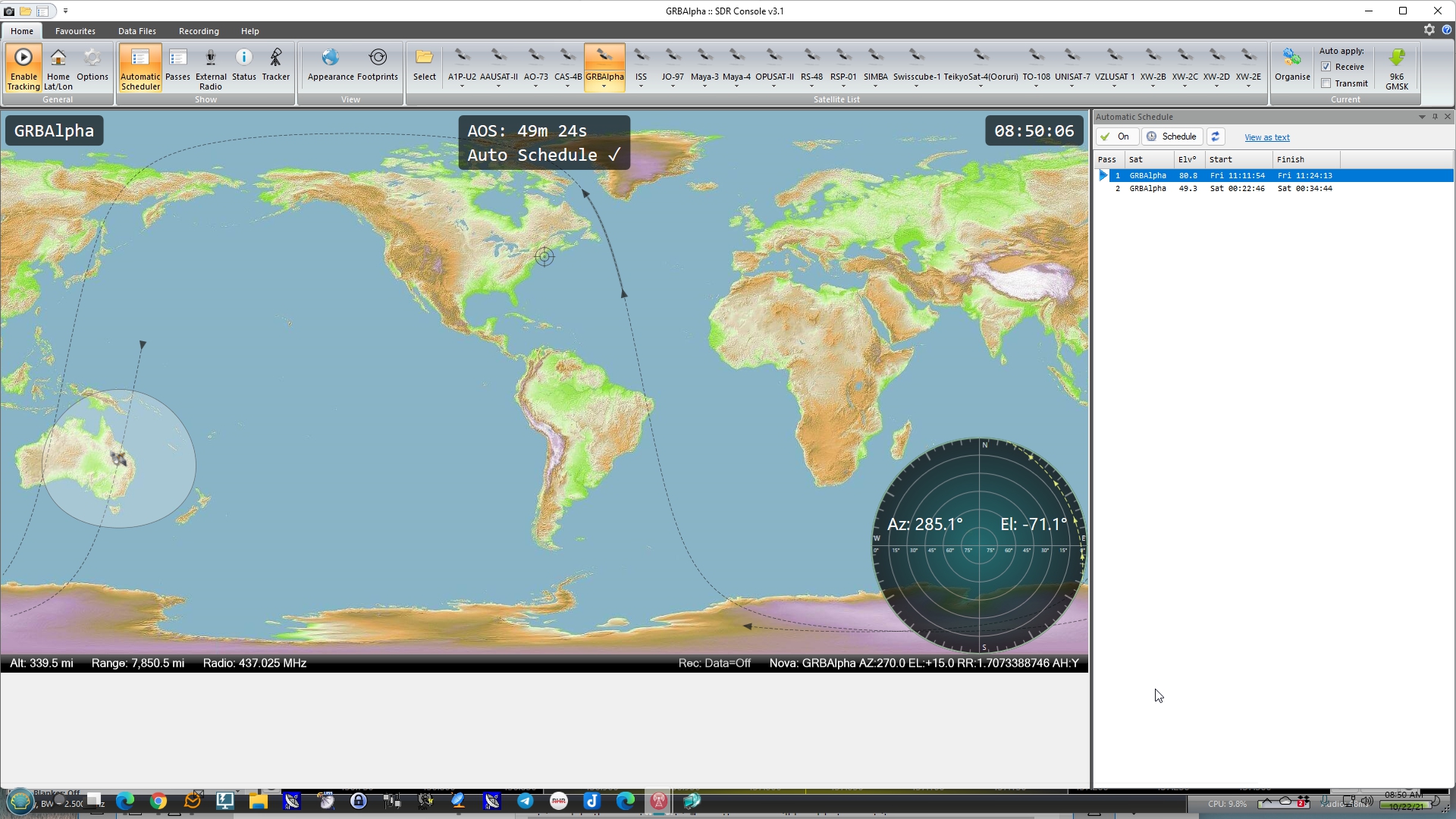The image size is (1456, 819).
Task: Open Home Lat/Lon settings
Action: [x=58, y=67]
